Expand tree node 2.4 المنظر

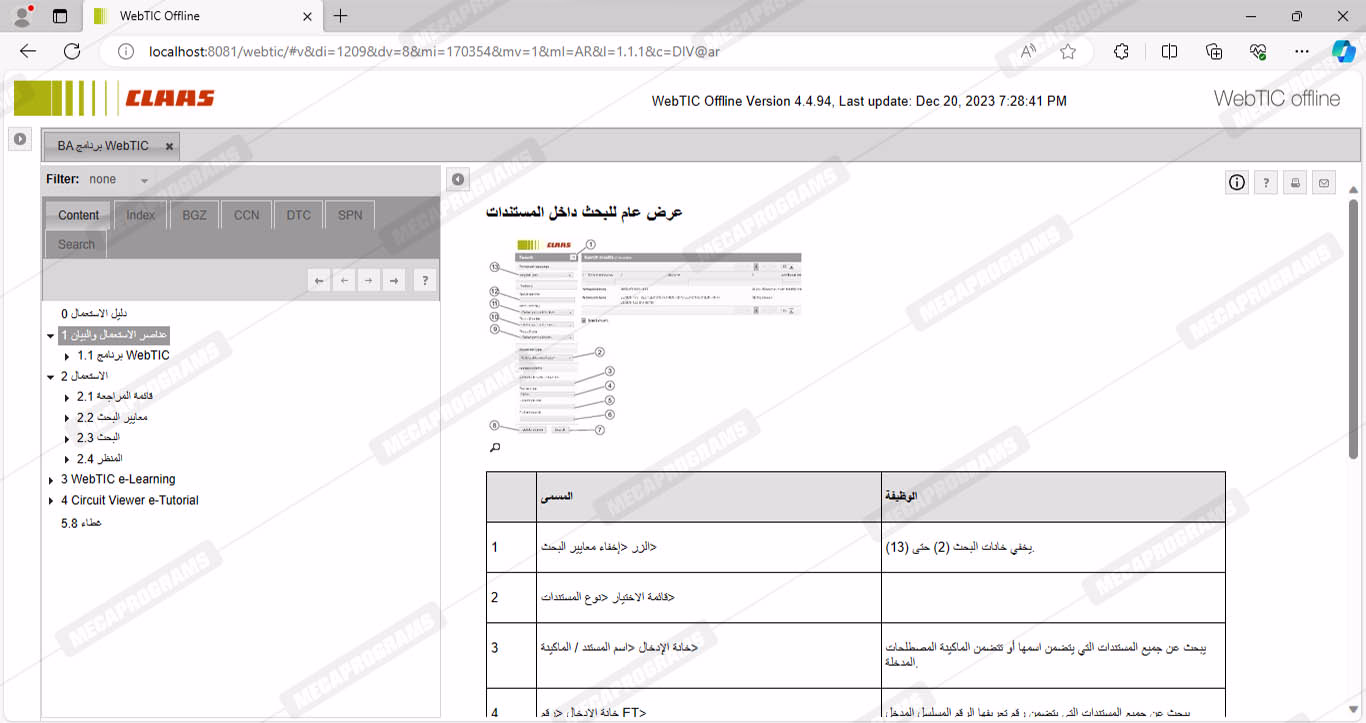tap(67, 459)
